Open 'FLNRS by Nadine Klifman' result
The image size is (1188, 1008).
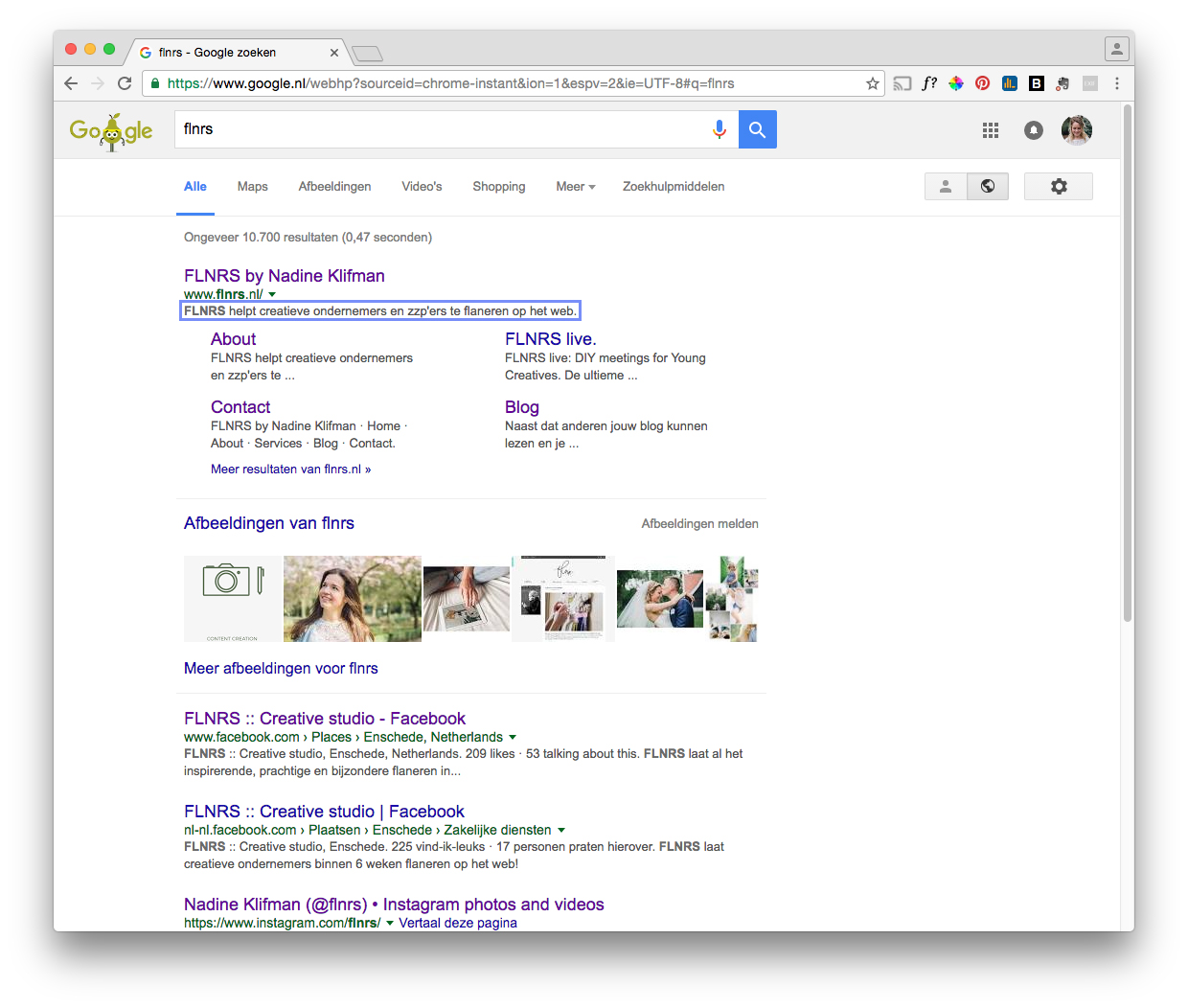285,276
